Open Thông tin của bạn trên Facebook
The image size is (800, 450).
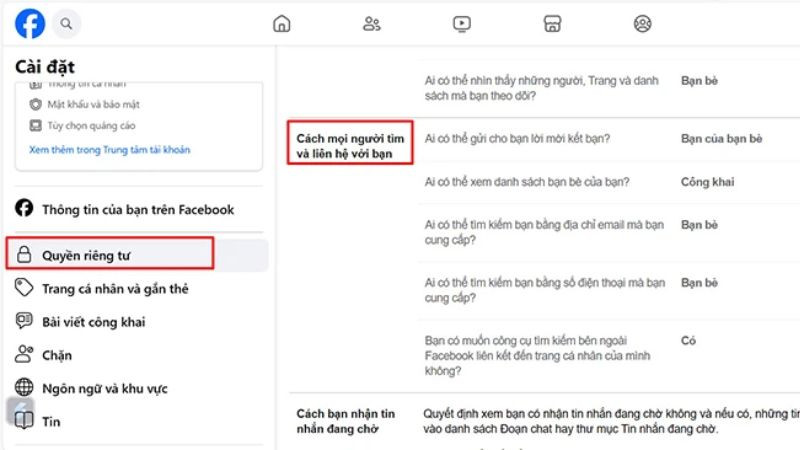click(138, 210)
